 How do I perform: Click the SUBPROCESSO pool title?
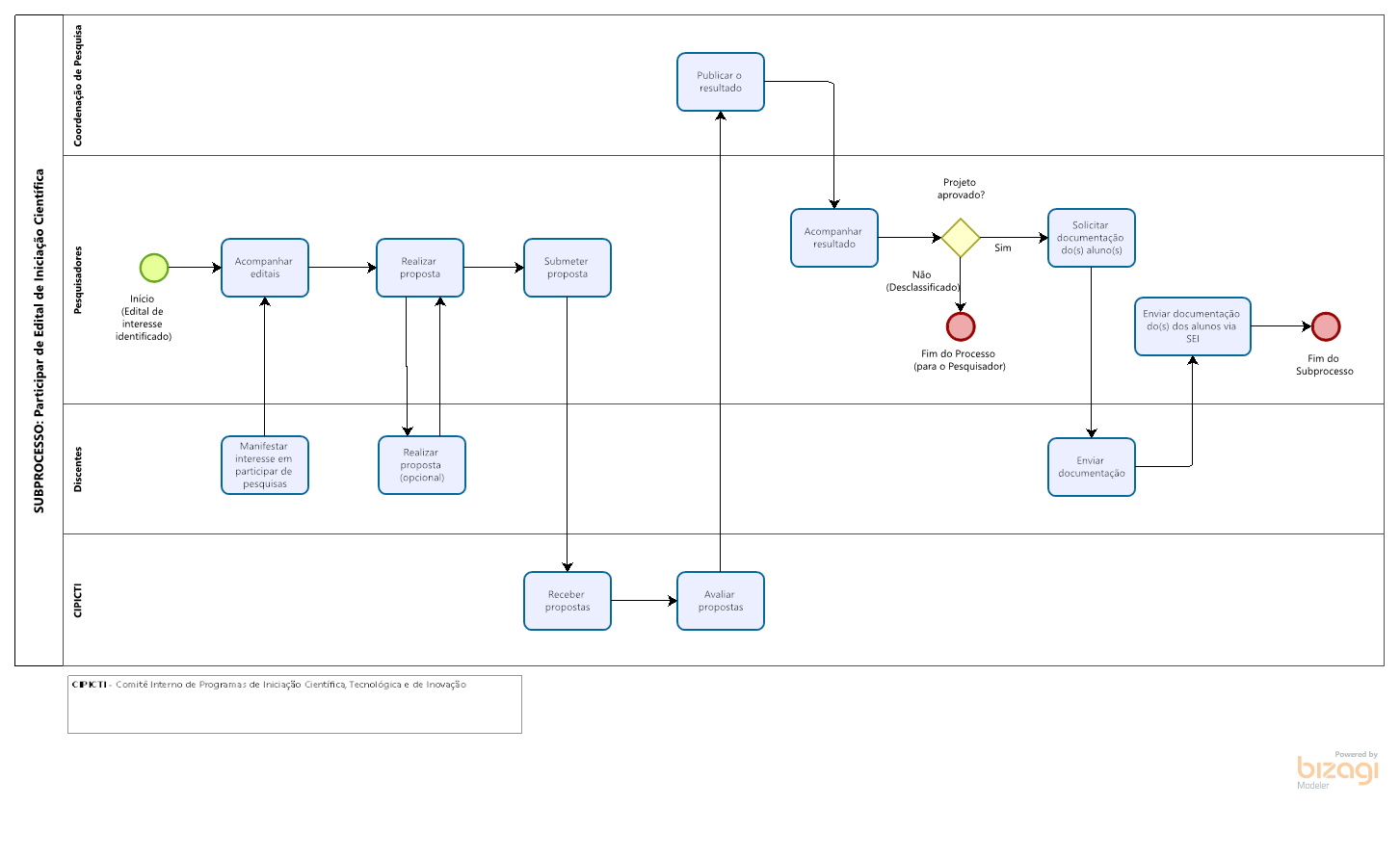click(40, 341)
